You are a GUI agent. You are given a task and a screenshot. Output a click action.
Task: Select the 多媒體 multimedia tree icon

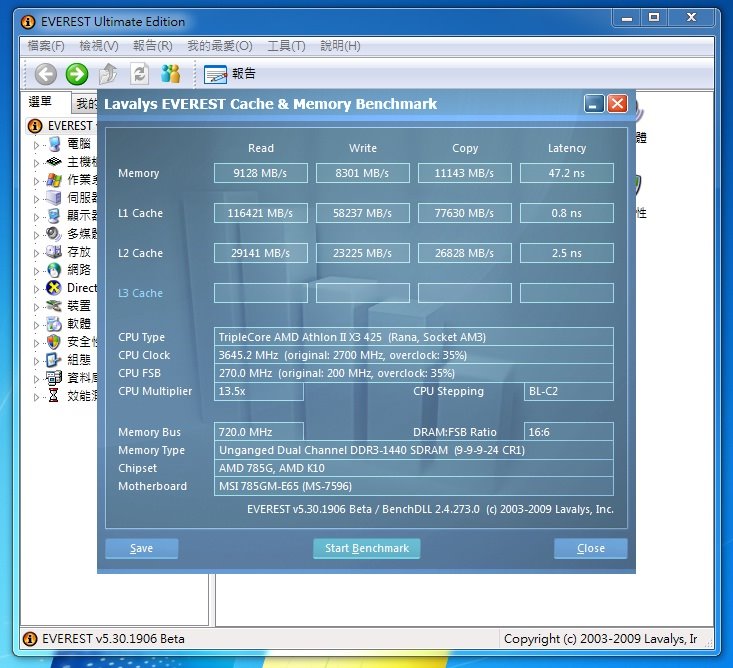tap(54, 234)
